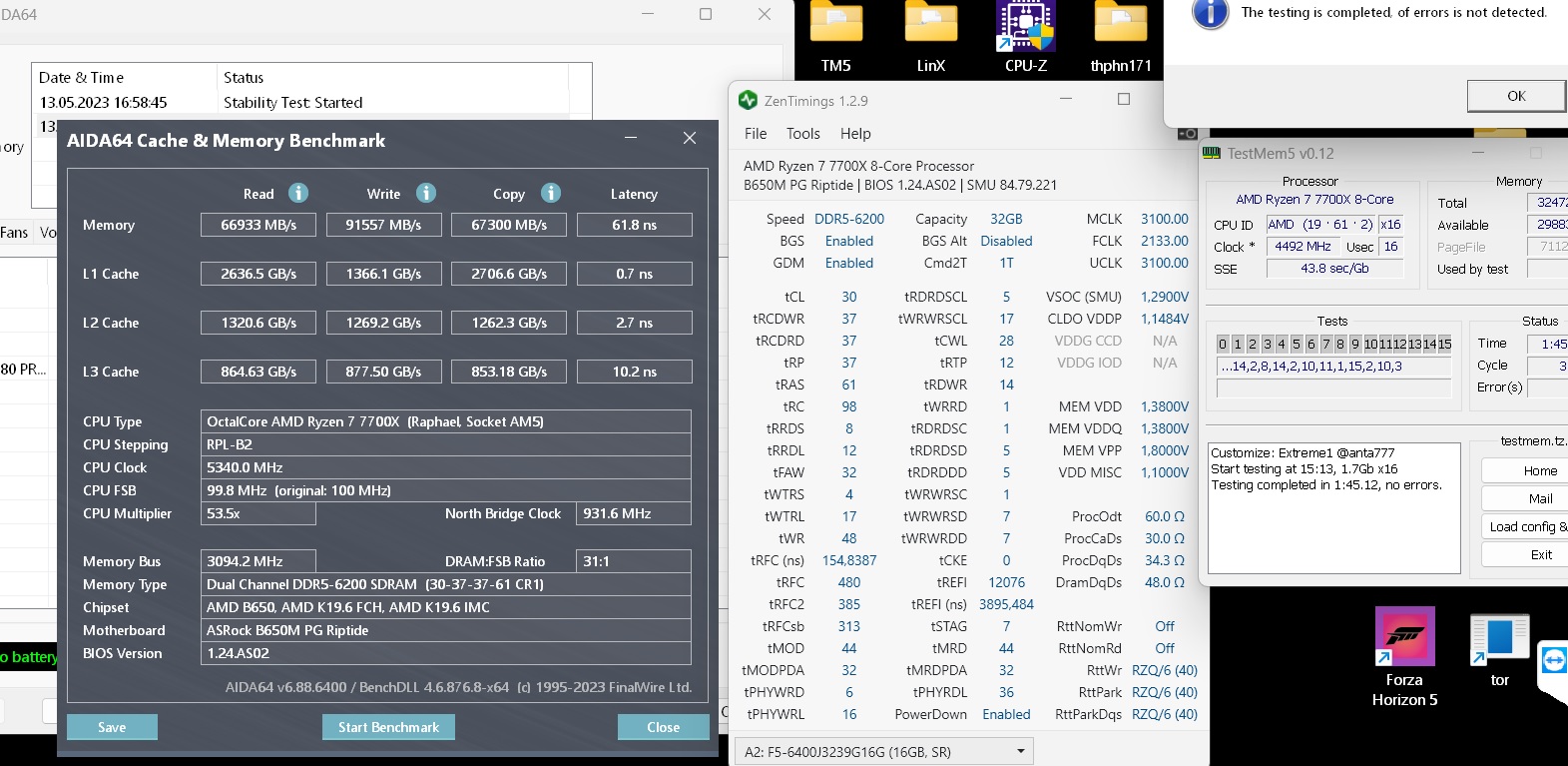Click the North Bridge Clock value 931.6 MHz

[x=634, y=513]
